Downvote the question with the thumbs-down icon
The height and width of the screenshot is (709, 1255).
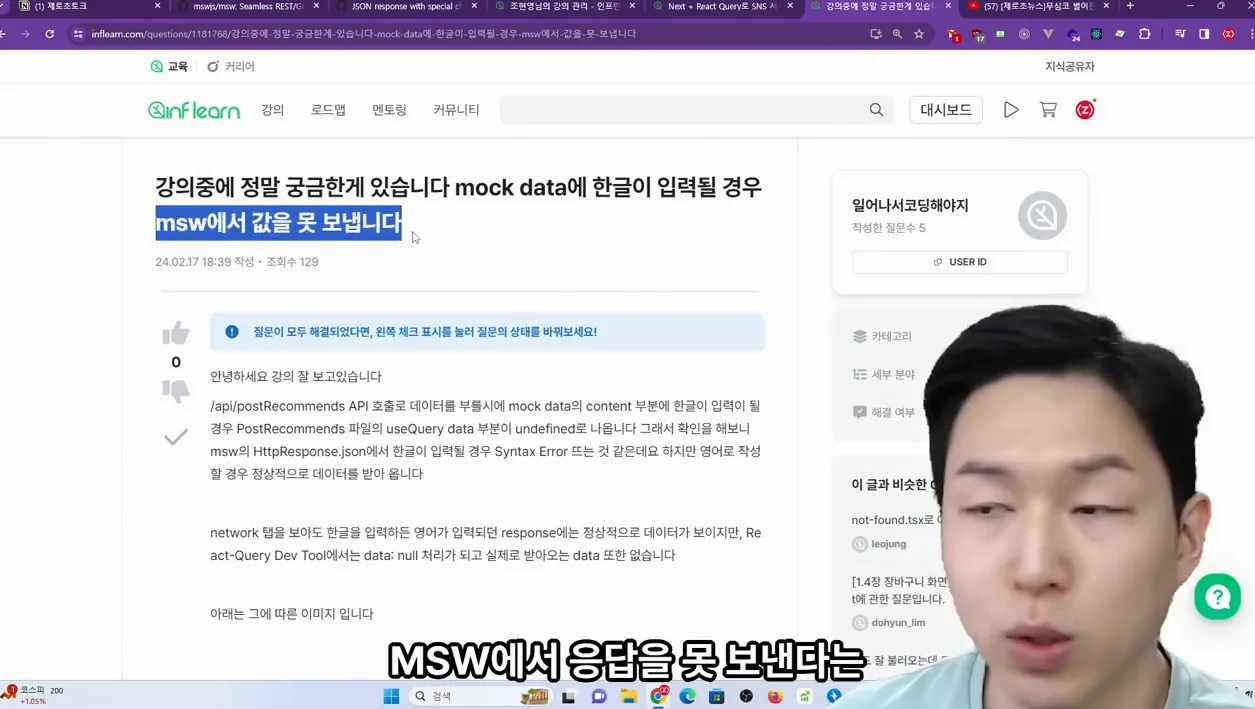click(x=176, y=390)
